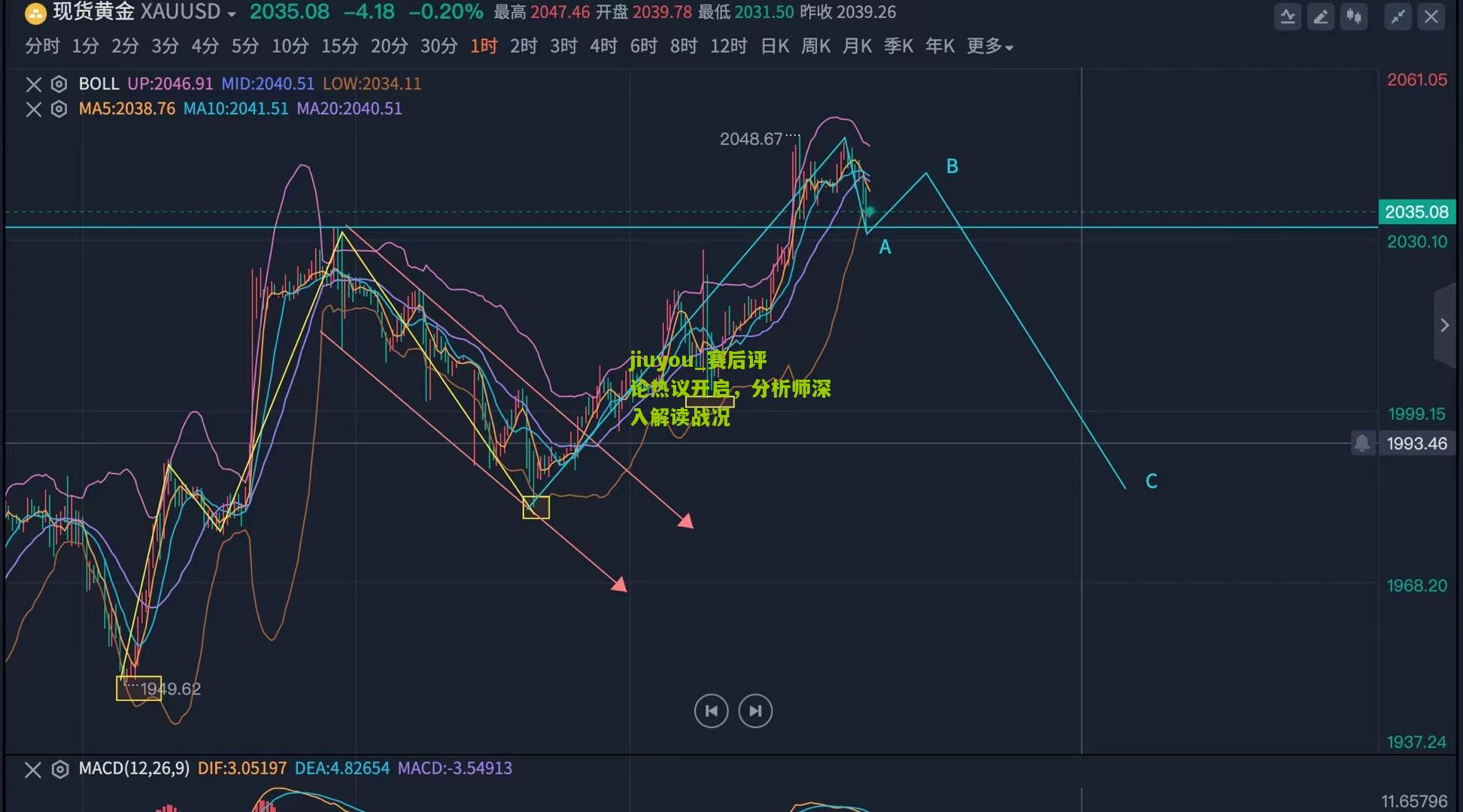Click the price alert bell at 1993.46
This screenshot has height=812, width=1463.
pyautogui.click(x=1362, y=444)
